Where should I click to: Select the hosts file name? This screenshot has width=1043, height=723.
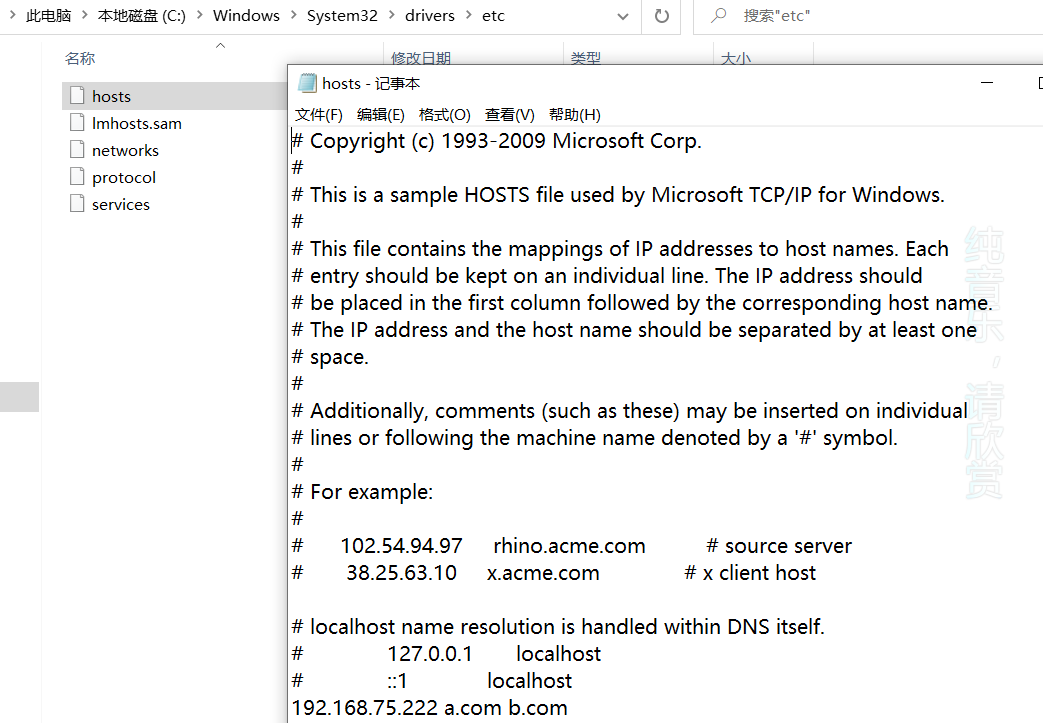111,96
